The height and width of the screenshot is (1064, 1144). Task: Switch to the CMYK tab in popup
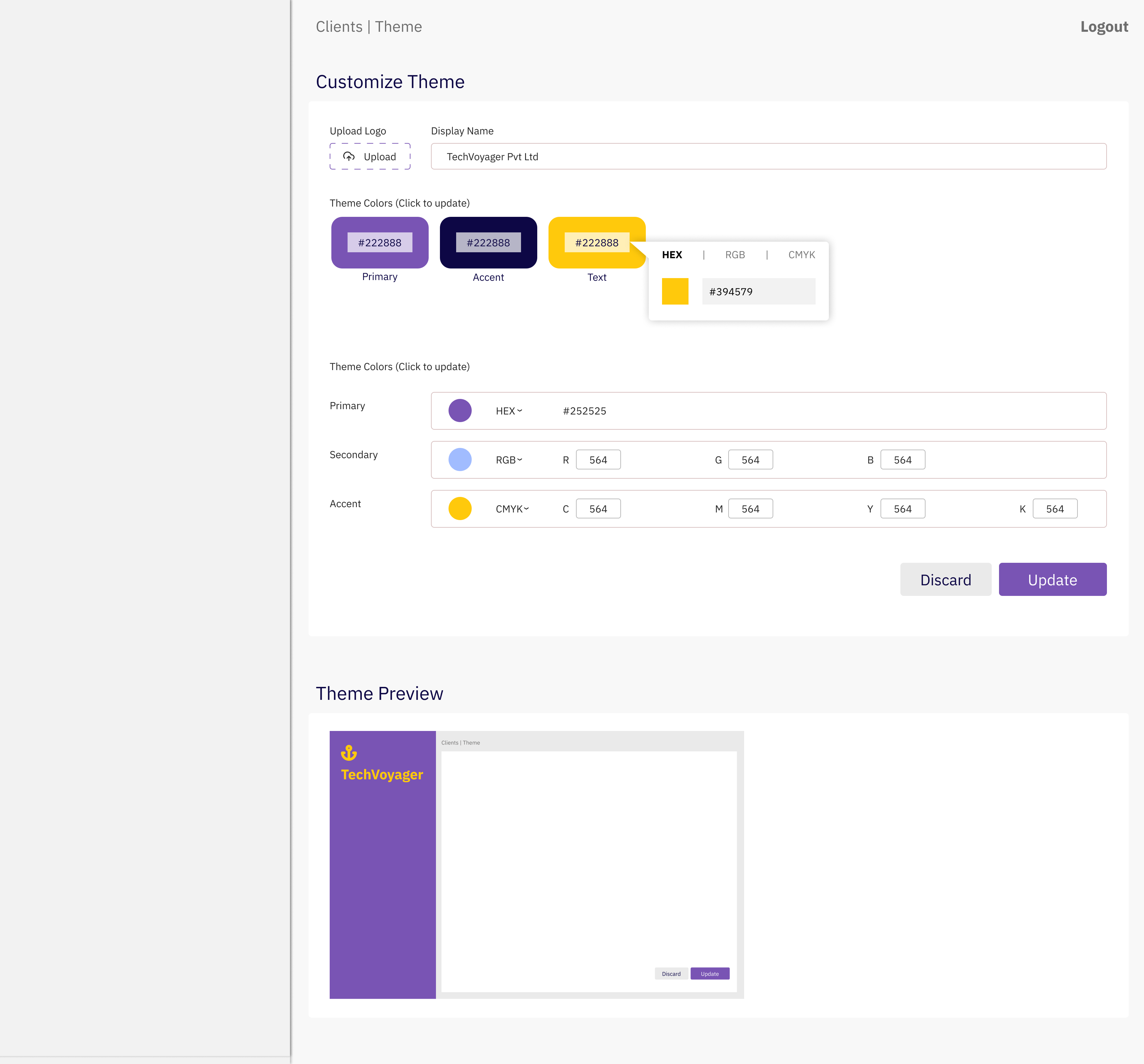pos(802,255)
